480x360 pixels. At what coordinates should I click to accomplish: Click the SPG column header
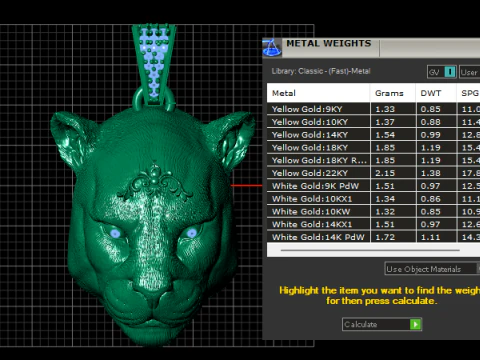click(468, 93)
